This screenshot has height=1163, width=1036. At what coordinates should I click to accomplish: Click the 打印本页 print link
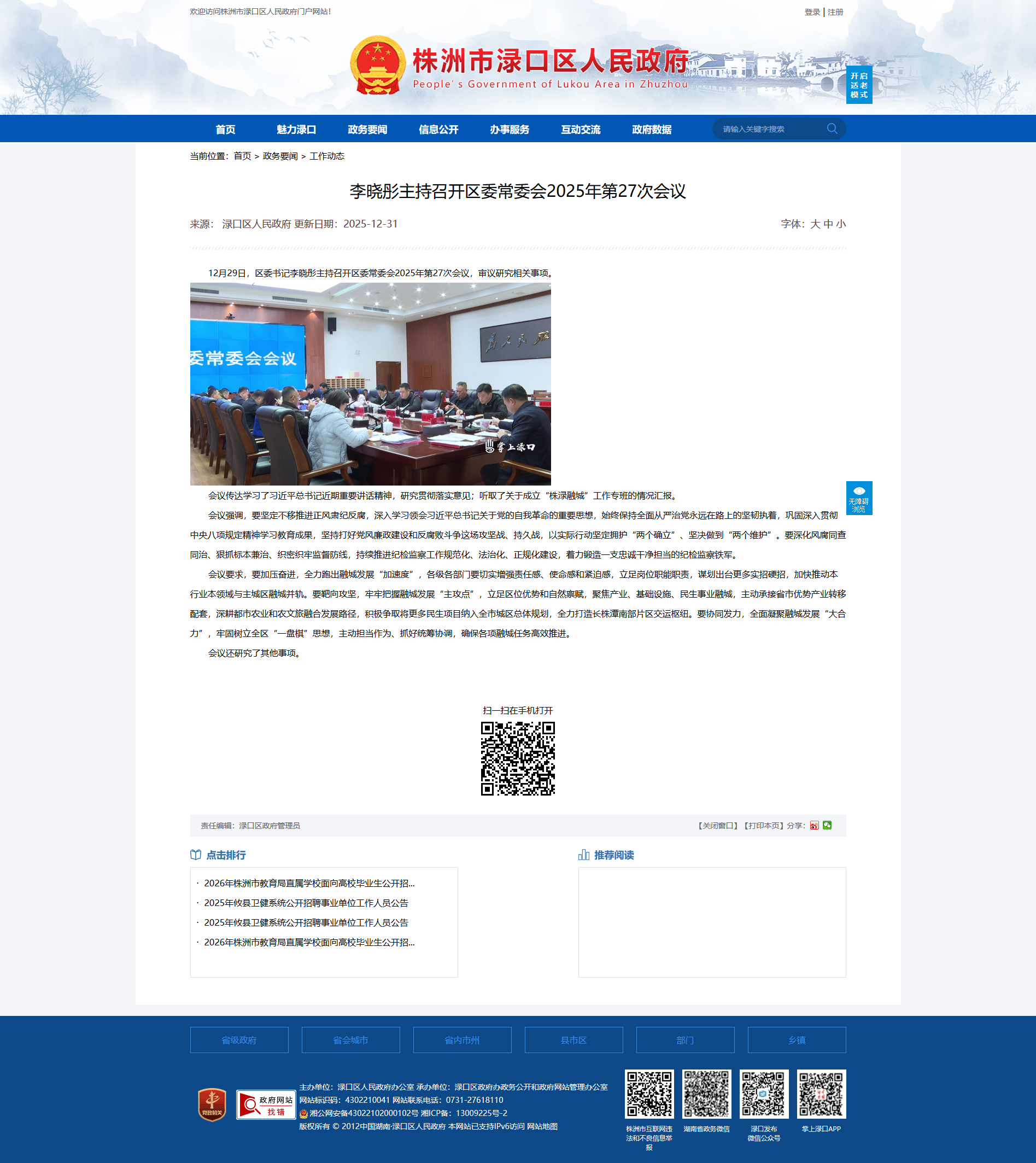[763, 826]
